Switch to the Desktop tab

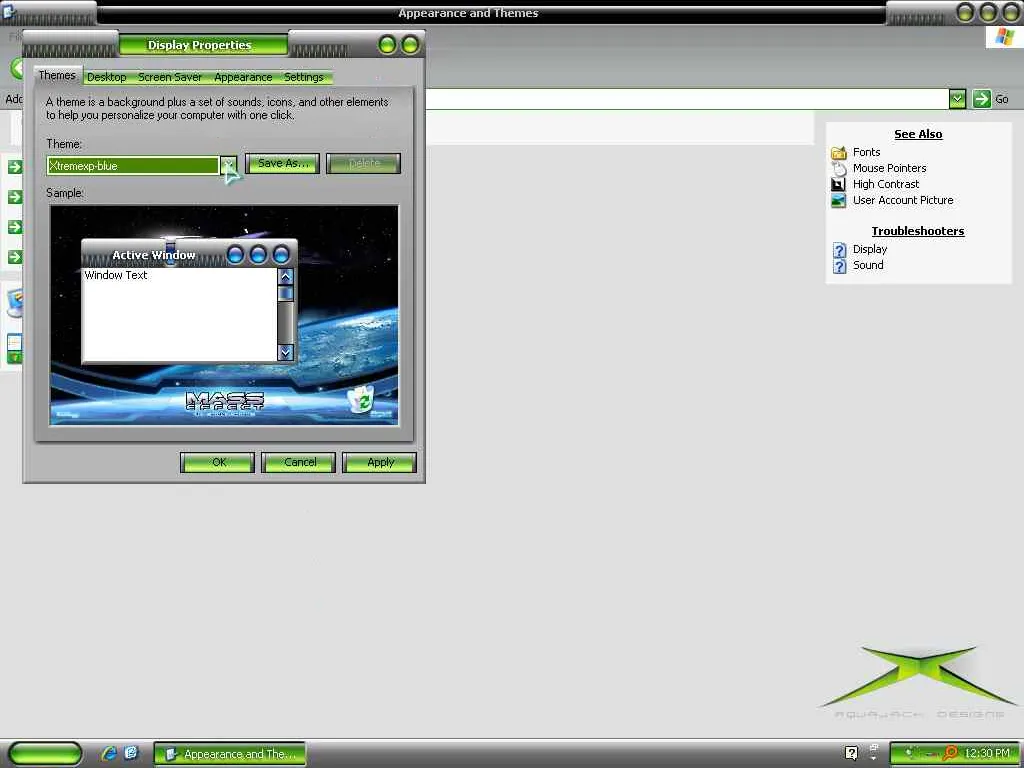click(106, 77)
